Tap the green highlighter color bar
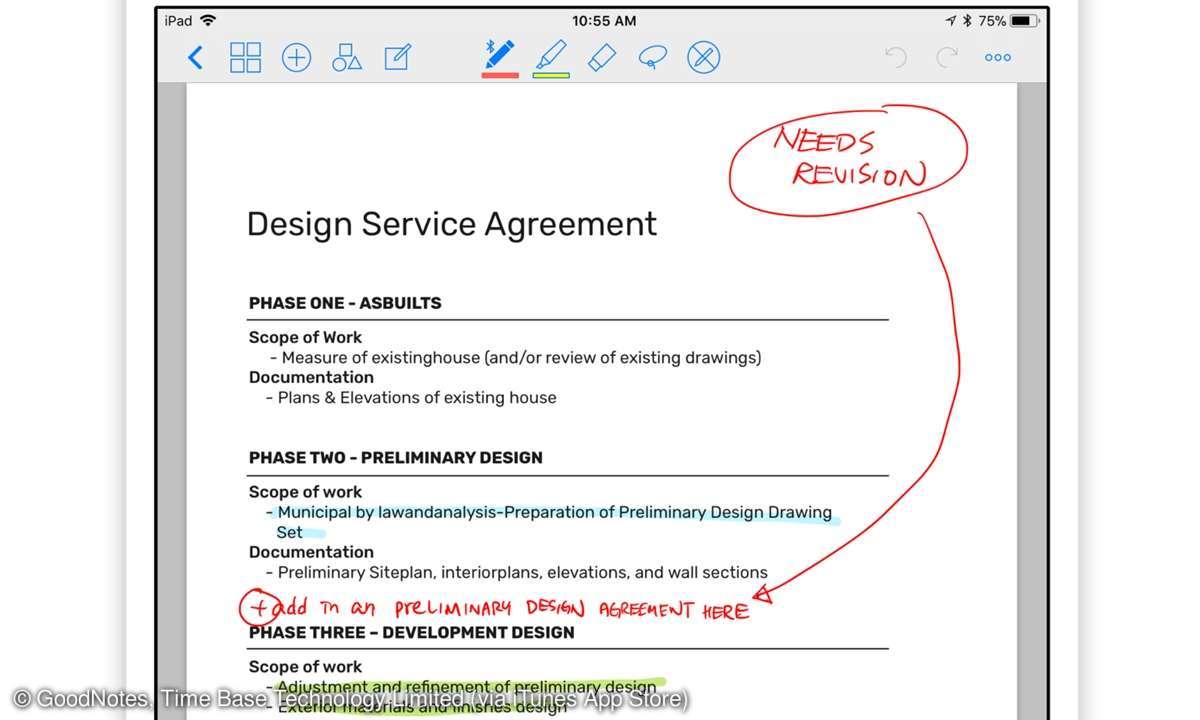The image size is (1200, 720). (551, 75)
